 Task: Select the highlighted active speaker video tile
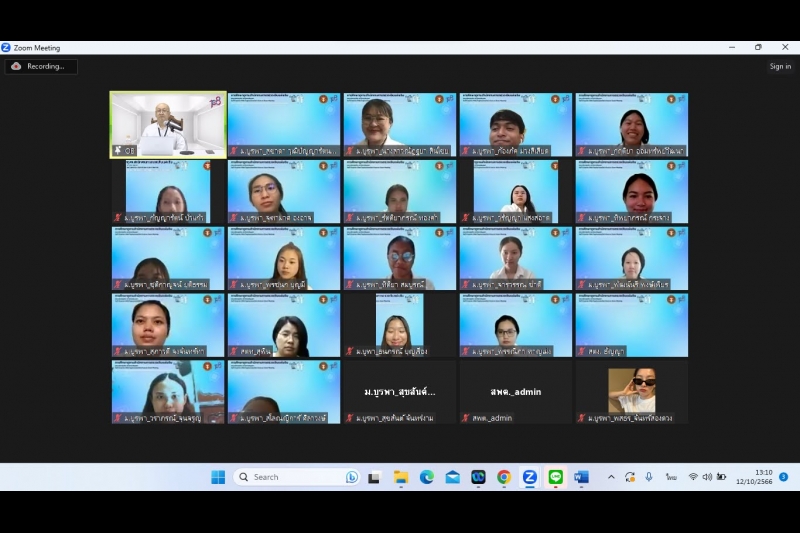point(168,125)
